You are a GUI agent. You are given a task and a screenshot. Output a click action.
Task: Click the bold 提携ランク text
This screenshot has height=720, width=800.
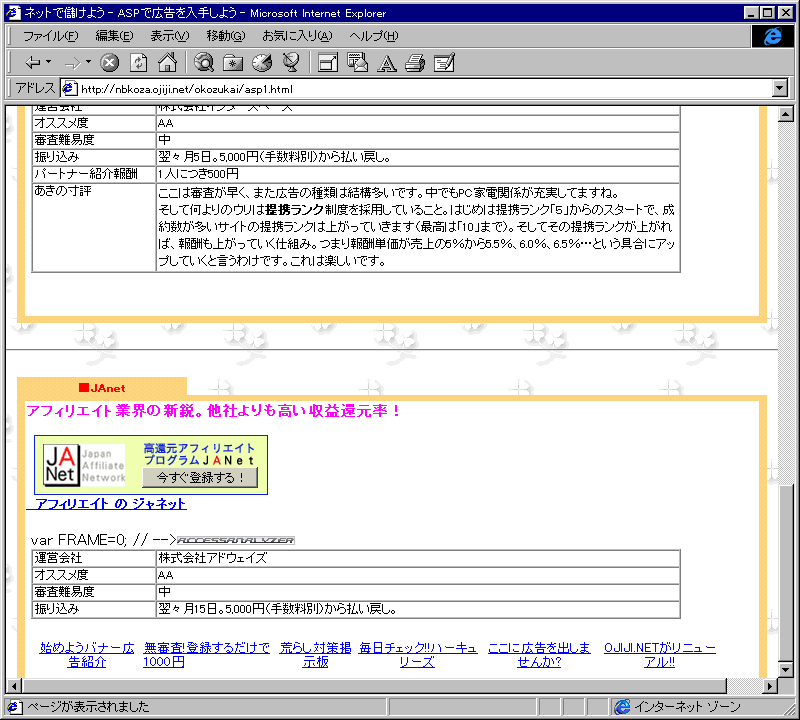(x=294, y=210)
